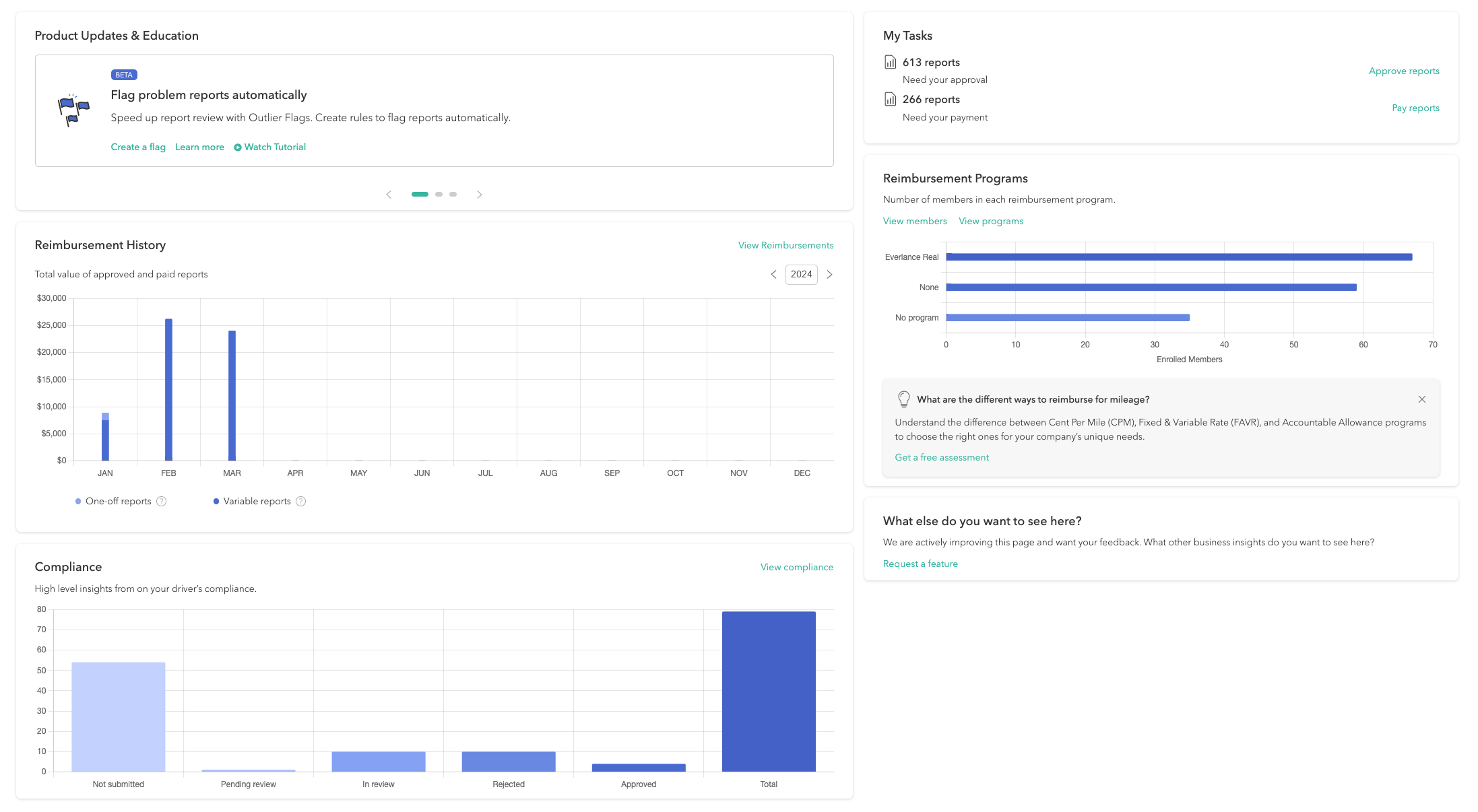Go to previous year in Reimbursement History

pos(773,275)
